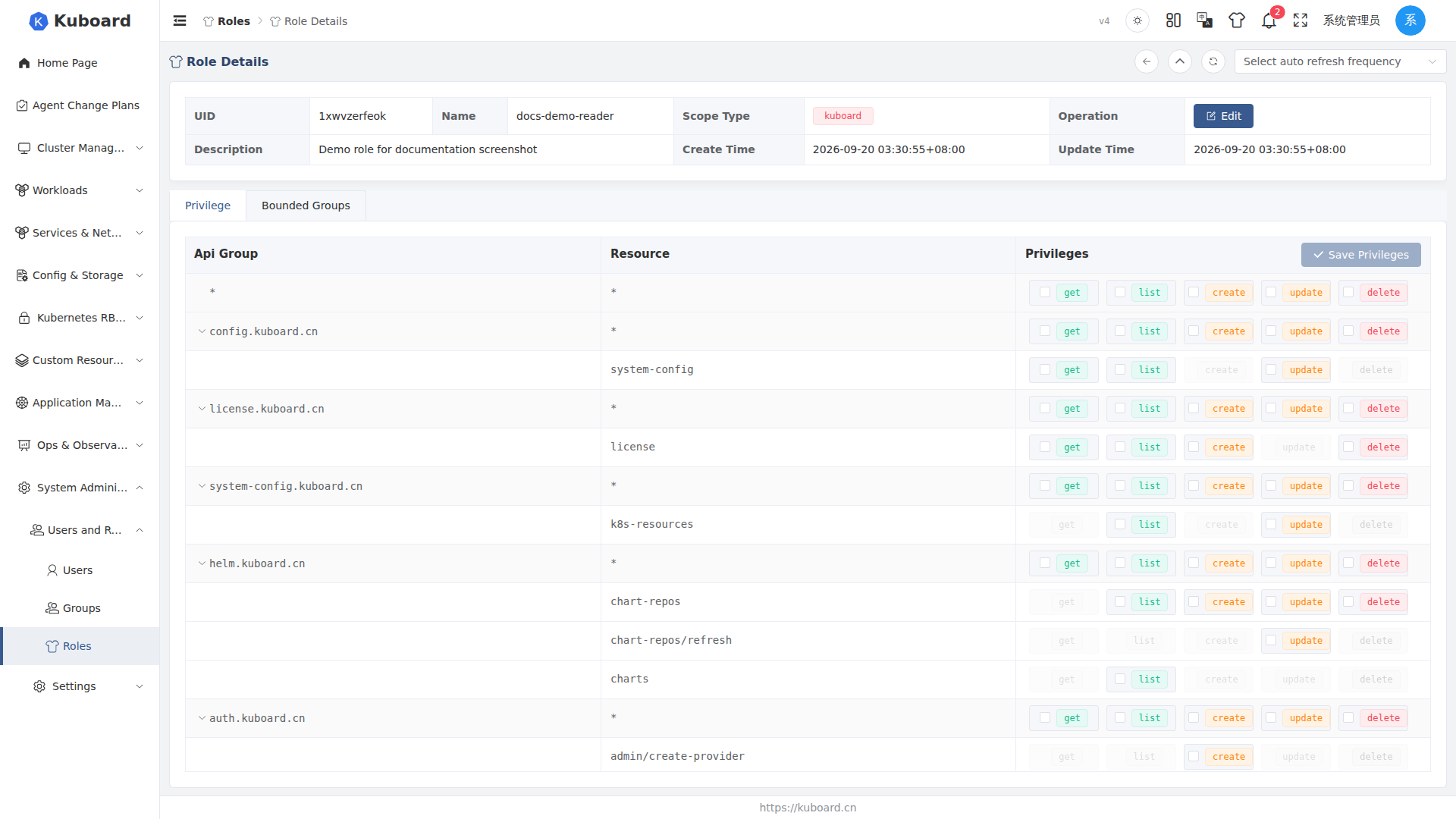This screenshot has width=1456, height=819.
Task: Click the Home Page house icon
Action: click(24, 63)
